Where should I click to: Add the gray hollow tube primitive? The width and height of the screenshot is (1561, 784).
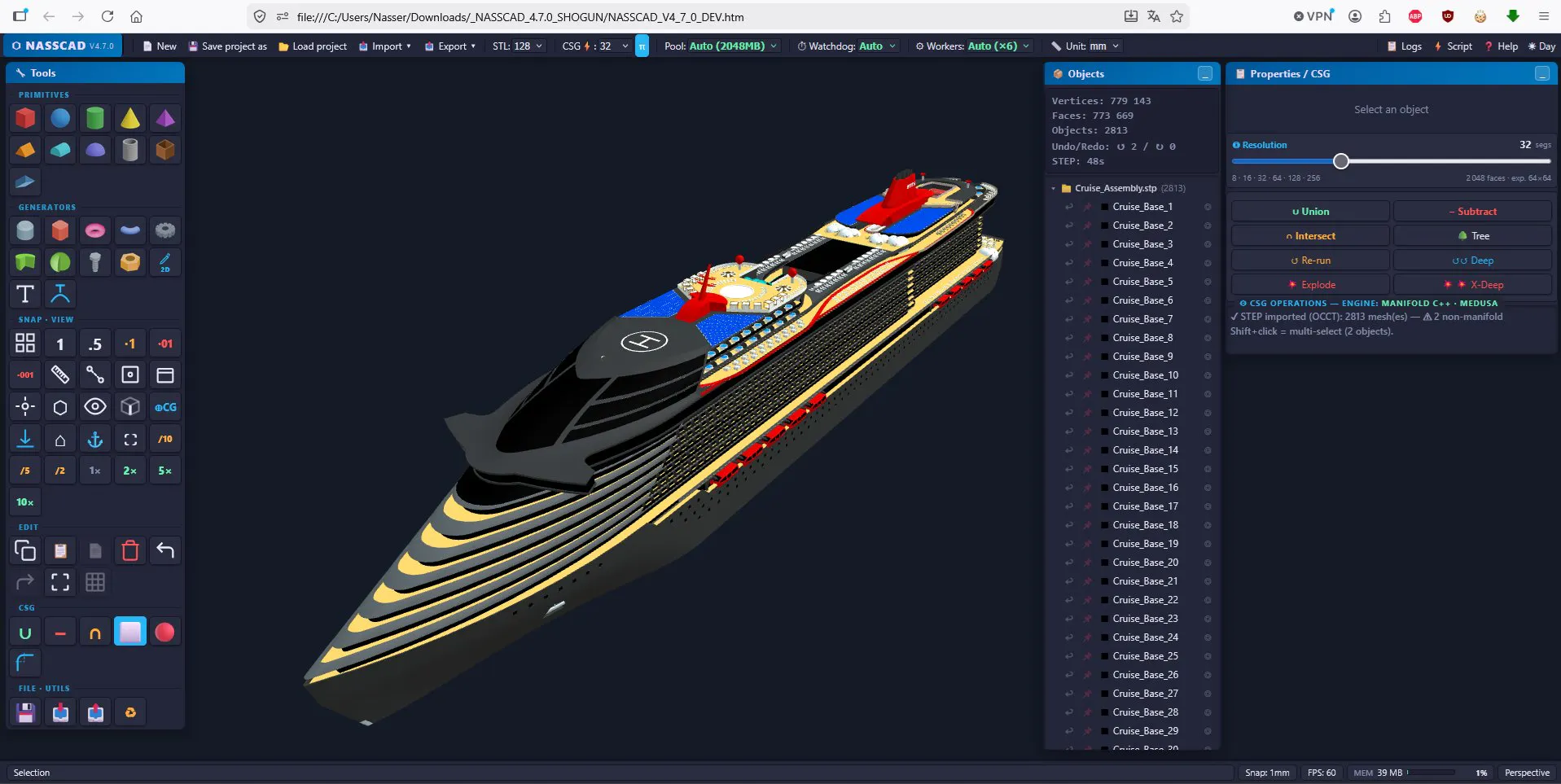(x=130, y=150)
